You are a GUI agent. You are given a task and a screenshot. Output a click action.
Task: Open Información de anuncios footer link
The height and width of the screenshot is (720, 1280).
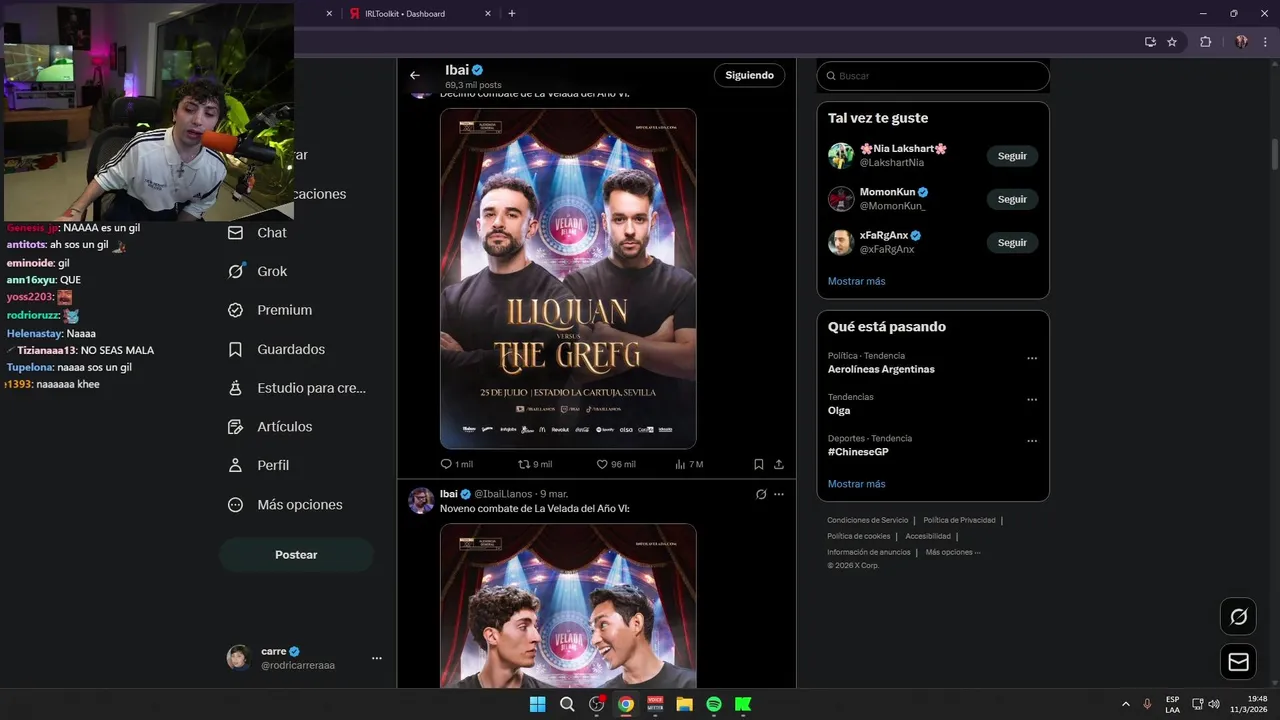868,552
